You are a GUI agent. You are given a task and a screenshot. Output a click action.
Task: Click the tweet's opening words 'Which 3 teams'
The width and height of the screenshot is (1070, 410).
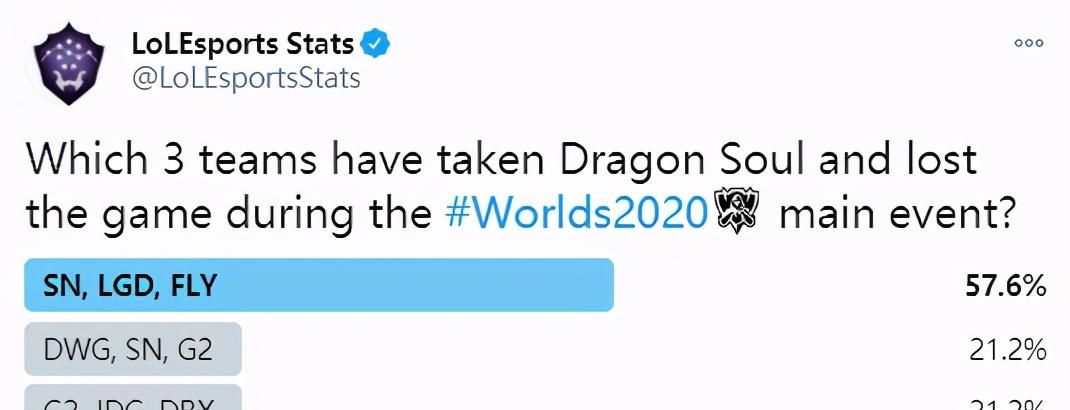coord(171,160)
